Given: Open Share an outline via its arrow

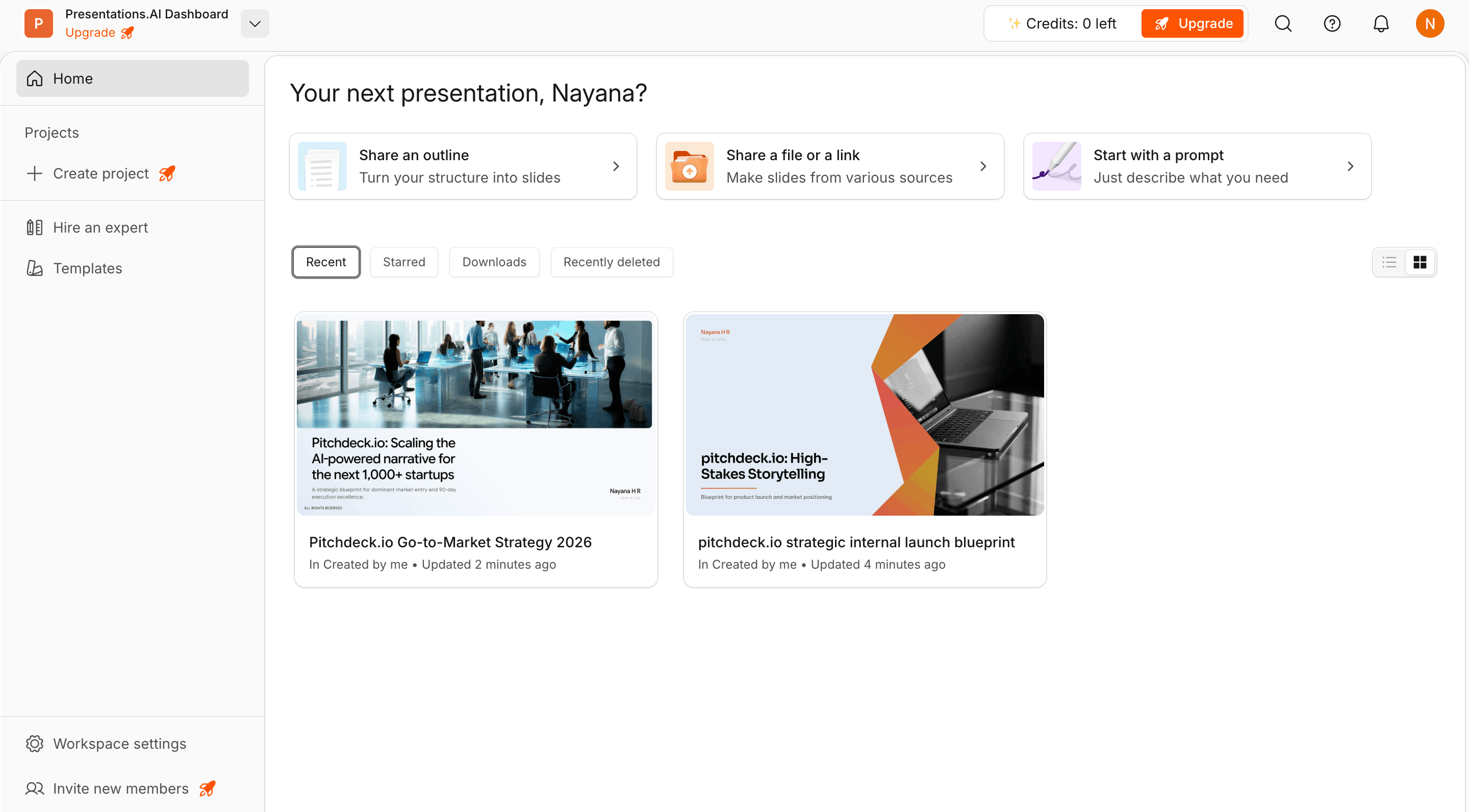Looking at the screenshot, I should click(x=616, y=166).
